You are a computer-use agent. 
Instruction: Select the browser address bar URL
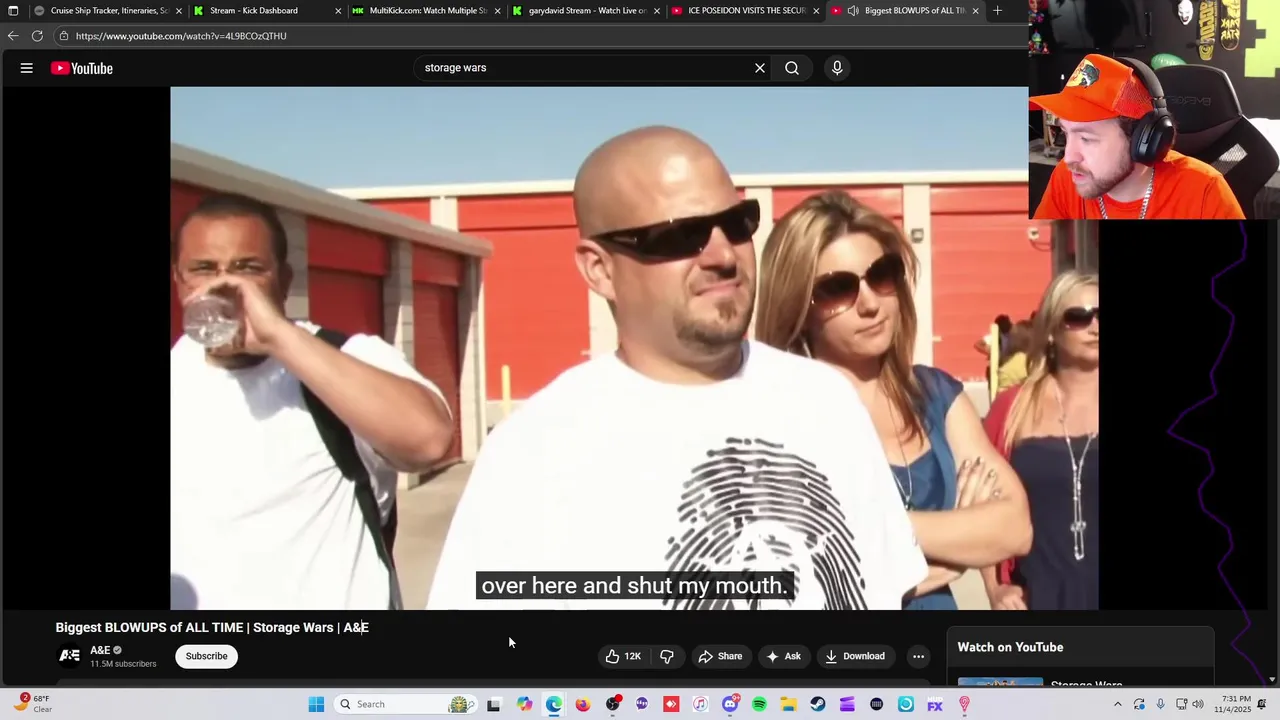(x=181, y=36)
